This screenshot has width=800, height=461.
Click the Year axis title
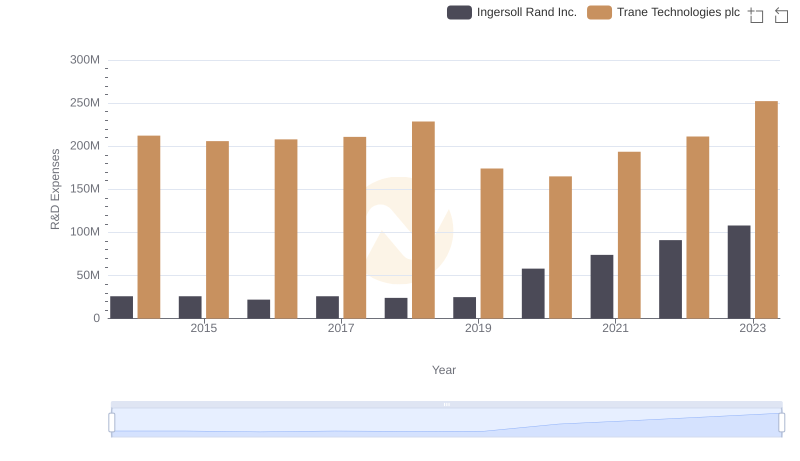[x=444, y=370]
